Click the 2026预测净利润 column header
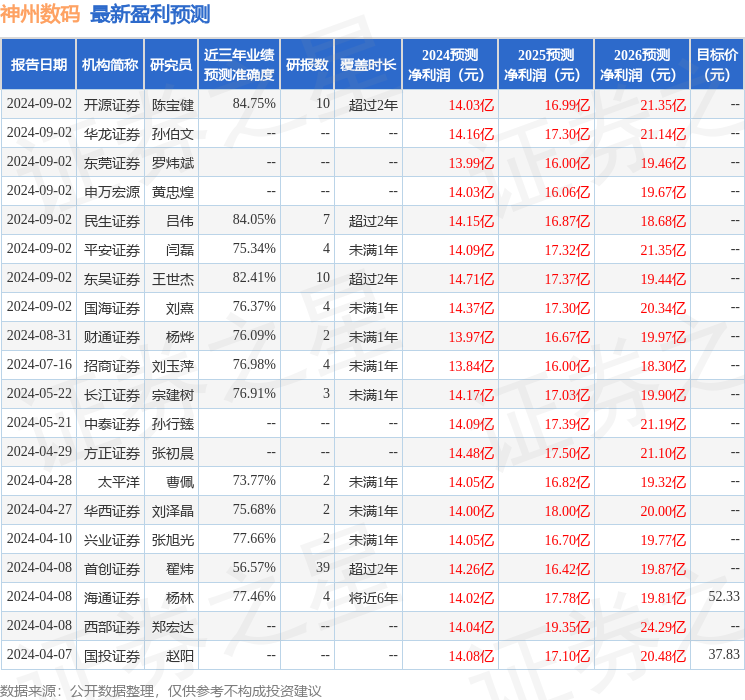This screenshot has width=745, height=700. tap(642, 65)
